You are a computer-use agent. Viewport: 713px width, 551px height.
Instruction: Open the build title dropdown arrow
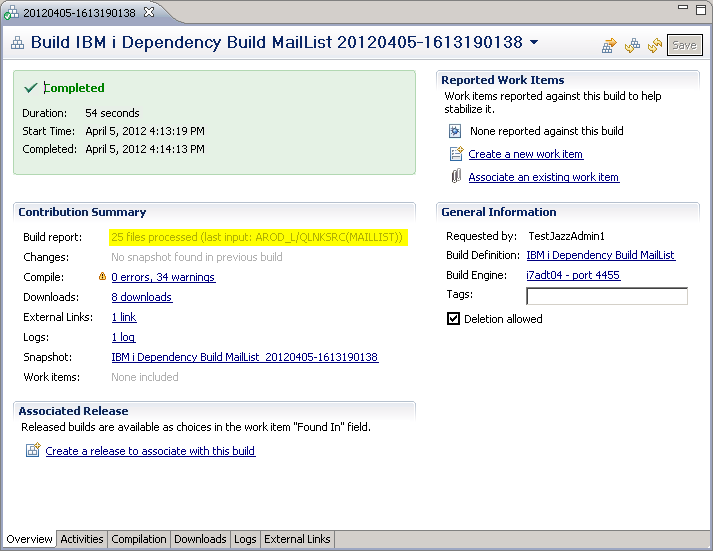tap(533, 43)
